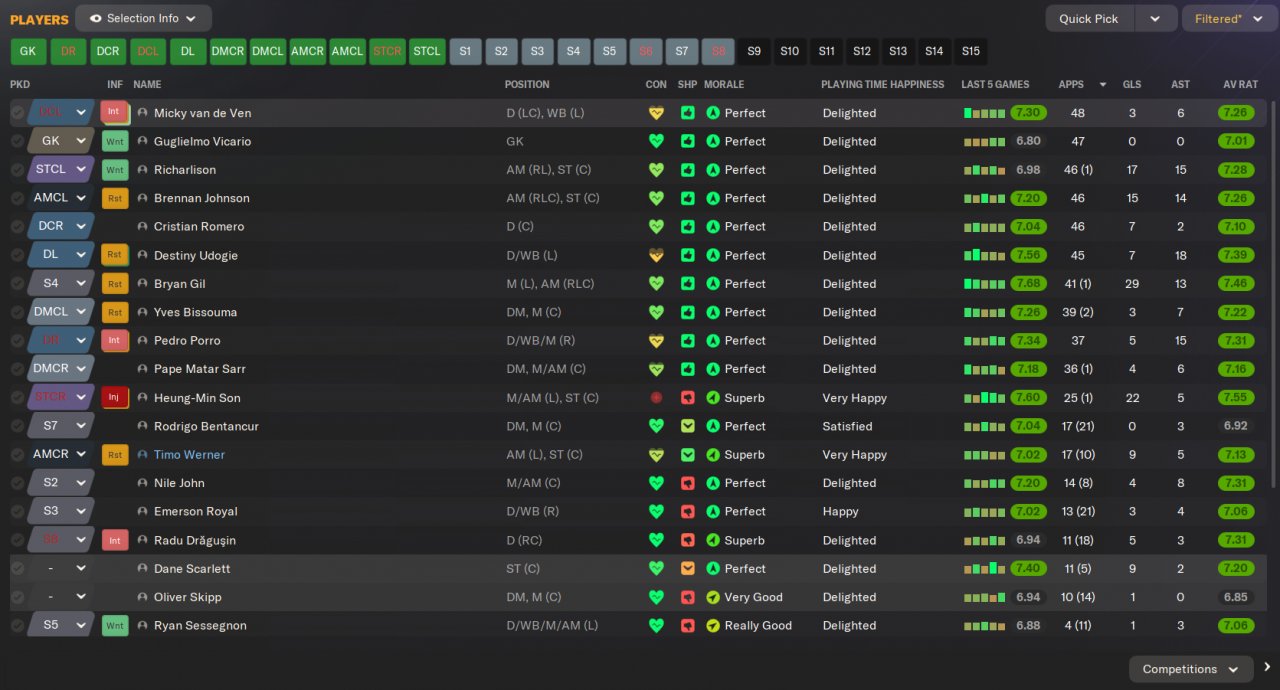Click Micky van de Ven's condition heart icon
Screen dimensions: 1280x690
656,113
